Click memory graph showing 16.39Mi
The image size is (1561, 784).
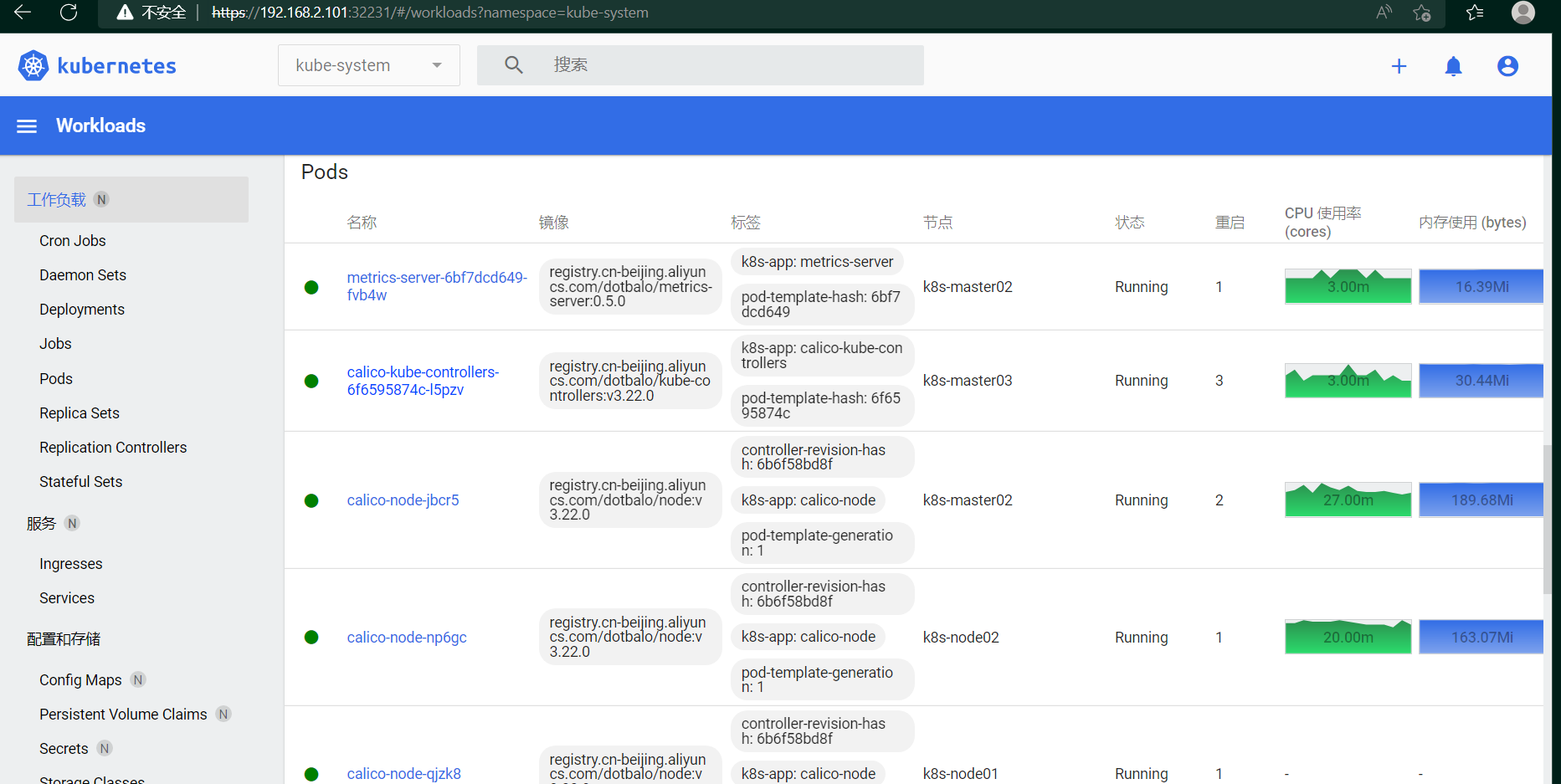(1481, 286)
